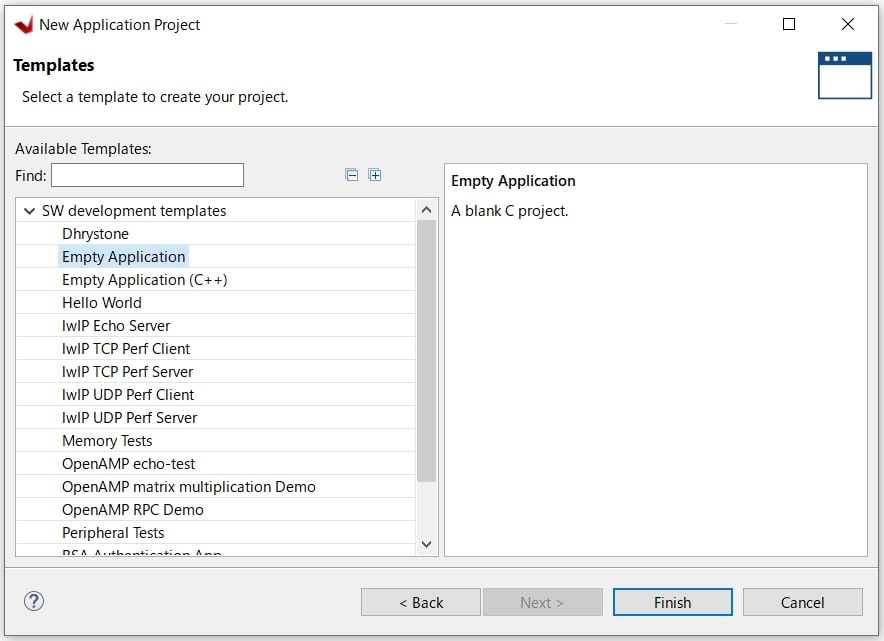The height and width of the screenshot is (641, 884).
Task: Collapse SW development templates tree node
Action: pyautogui.click(x=29, y=211)
